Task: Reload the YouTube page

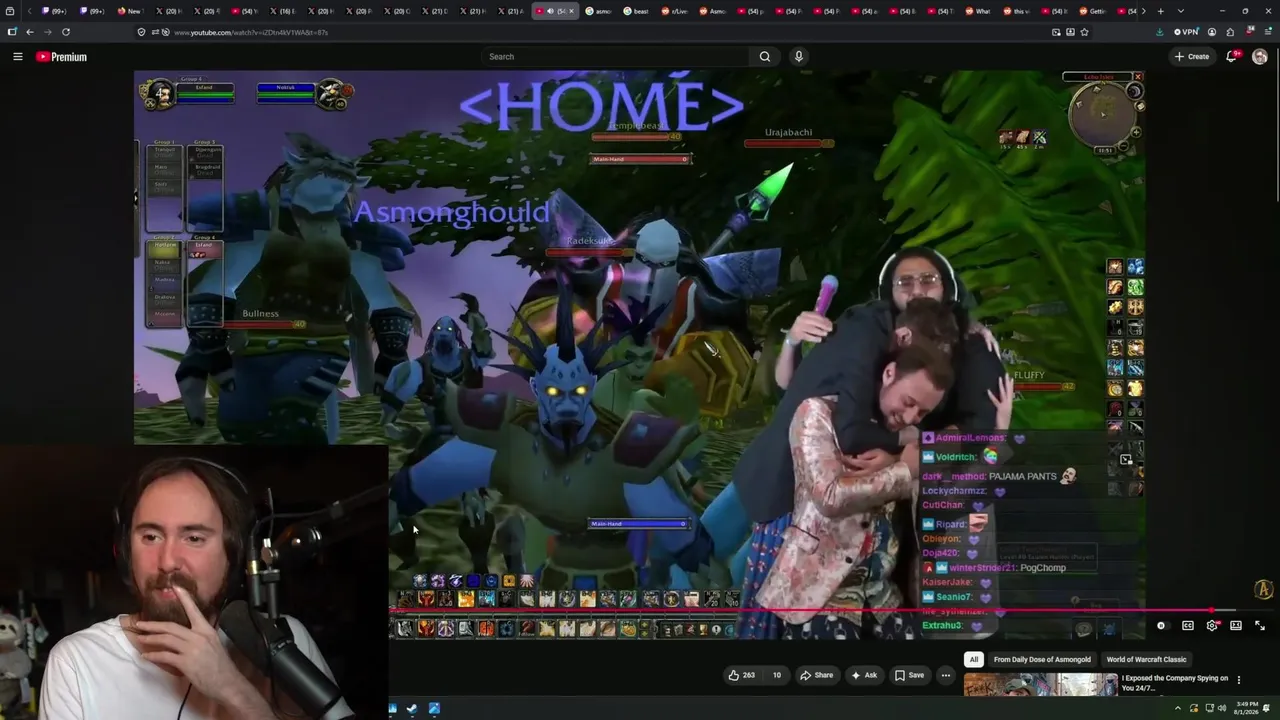Action: click(66, 32)
